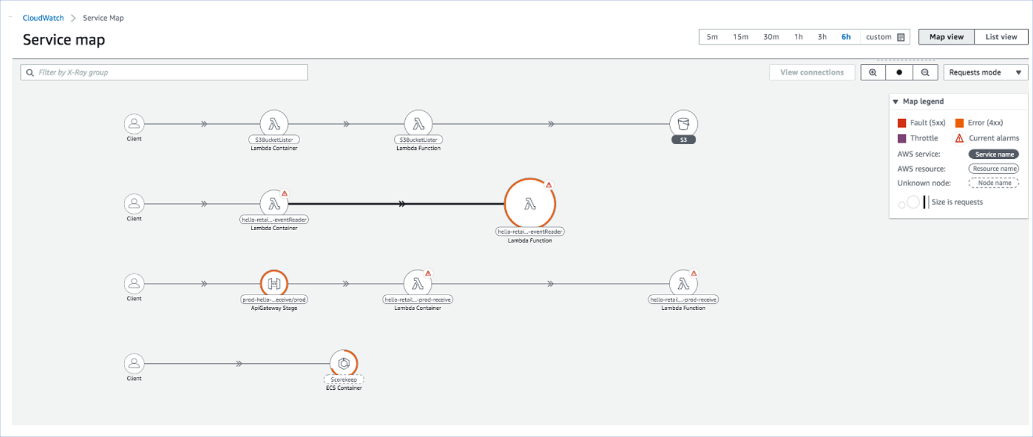Click the edge arrow leading to the S3 node
The image size is (1033, 437).
(x=551, y=123)
